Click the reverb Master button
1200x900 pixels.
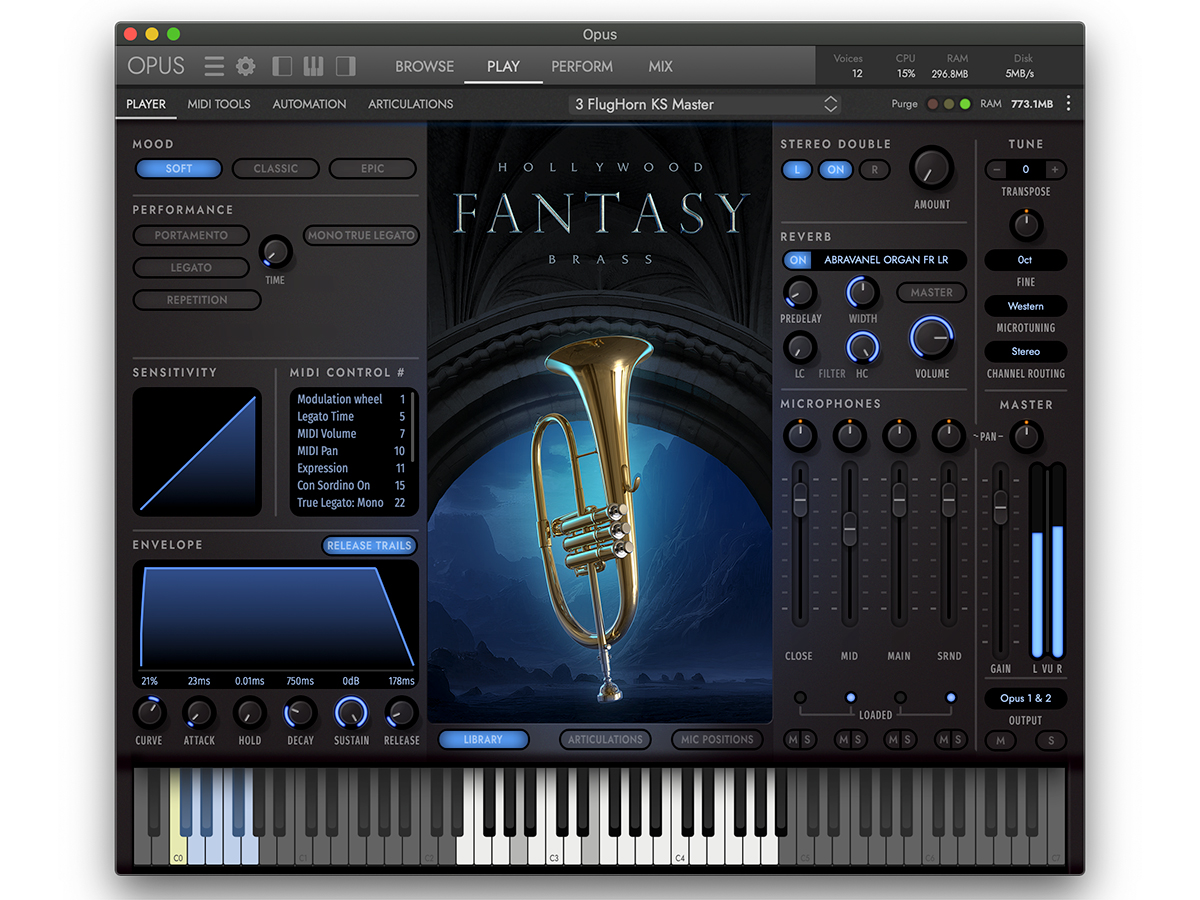pos(932,293)
